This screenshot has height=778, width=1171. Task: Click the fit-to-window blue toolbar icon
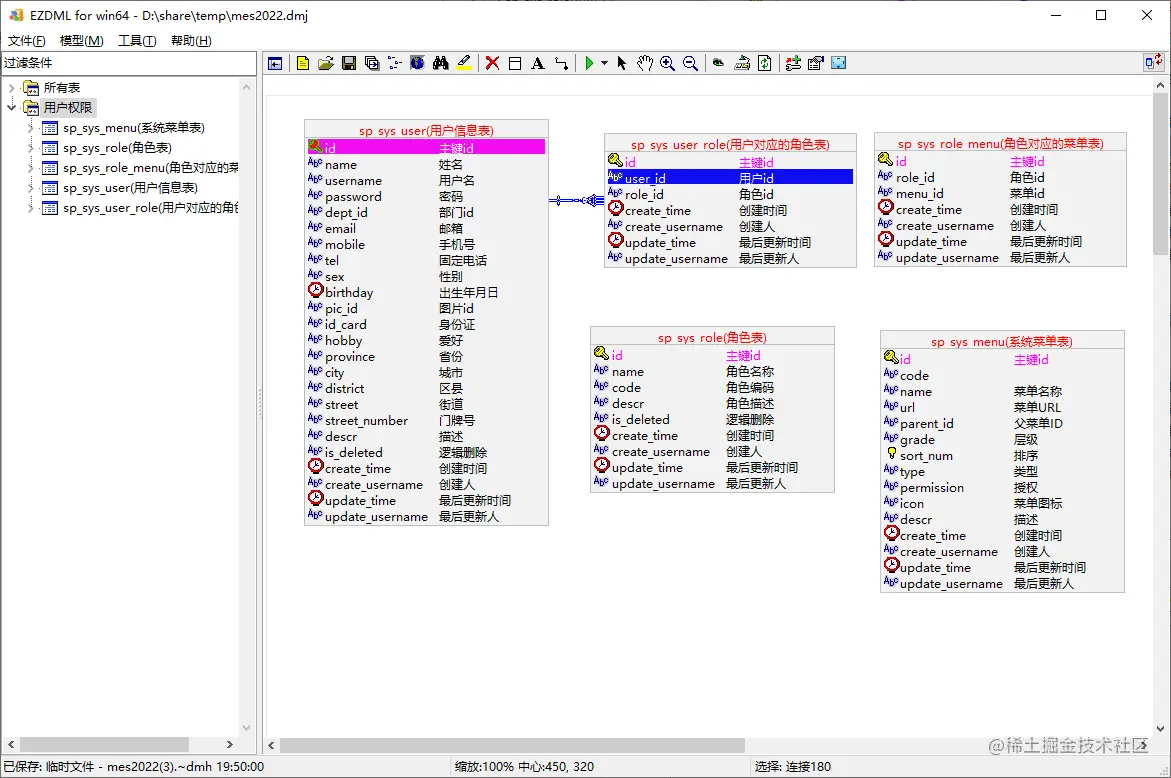tap(839, 63)
